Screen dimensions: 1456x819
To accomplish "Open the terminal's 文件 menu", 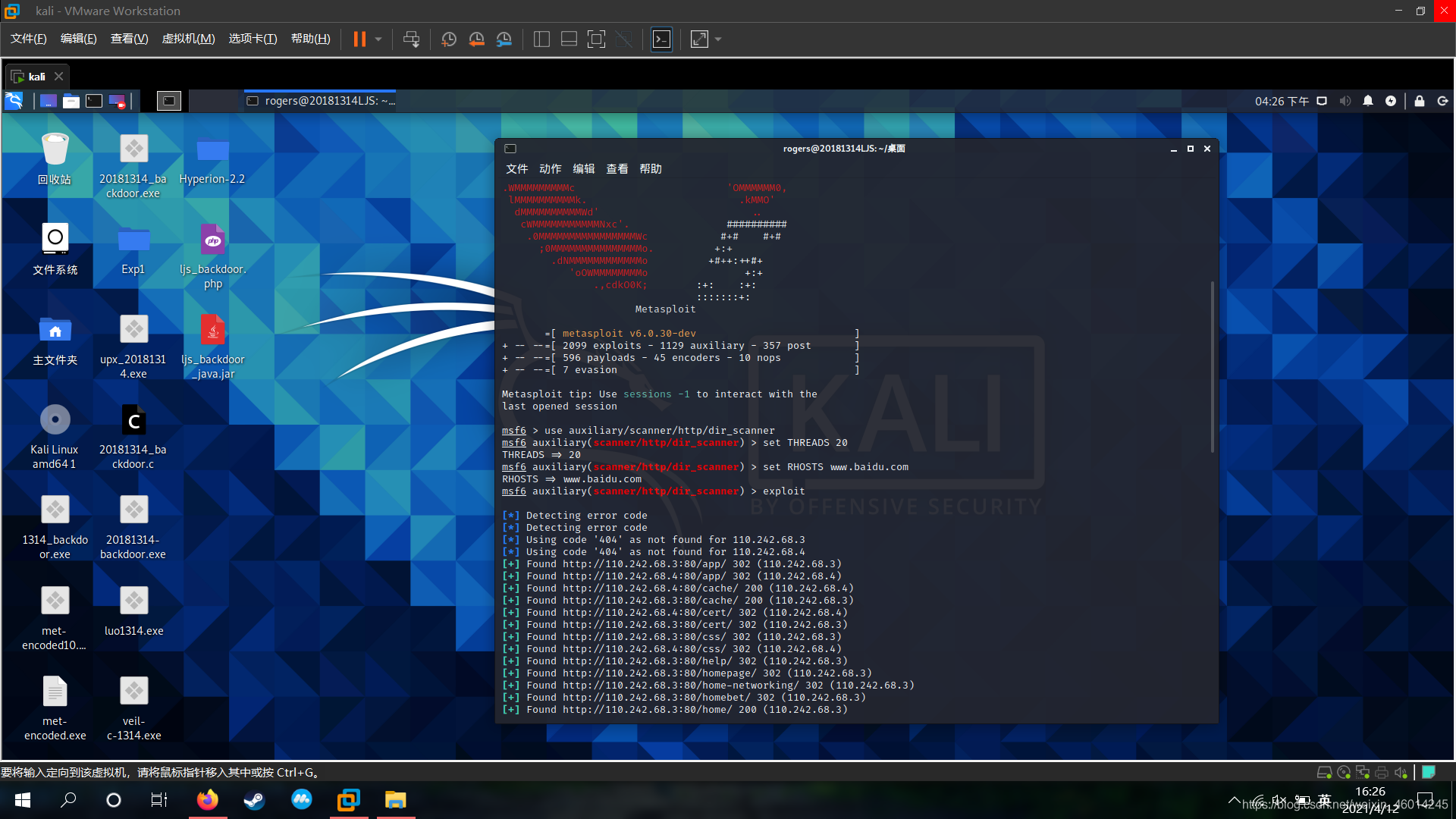I will click(516, 169).
